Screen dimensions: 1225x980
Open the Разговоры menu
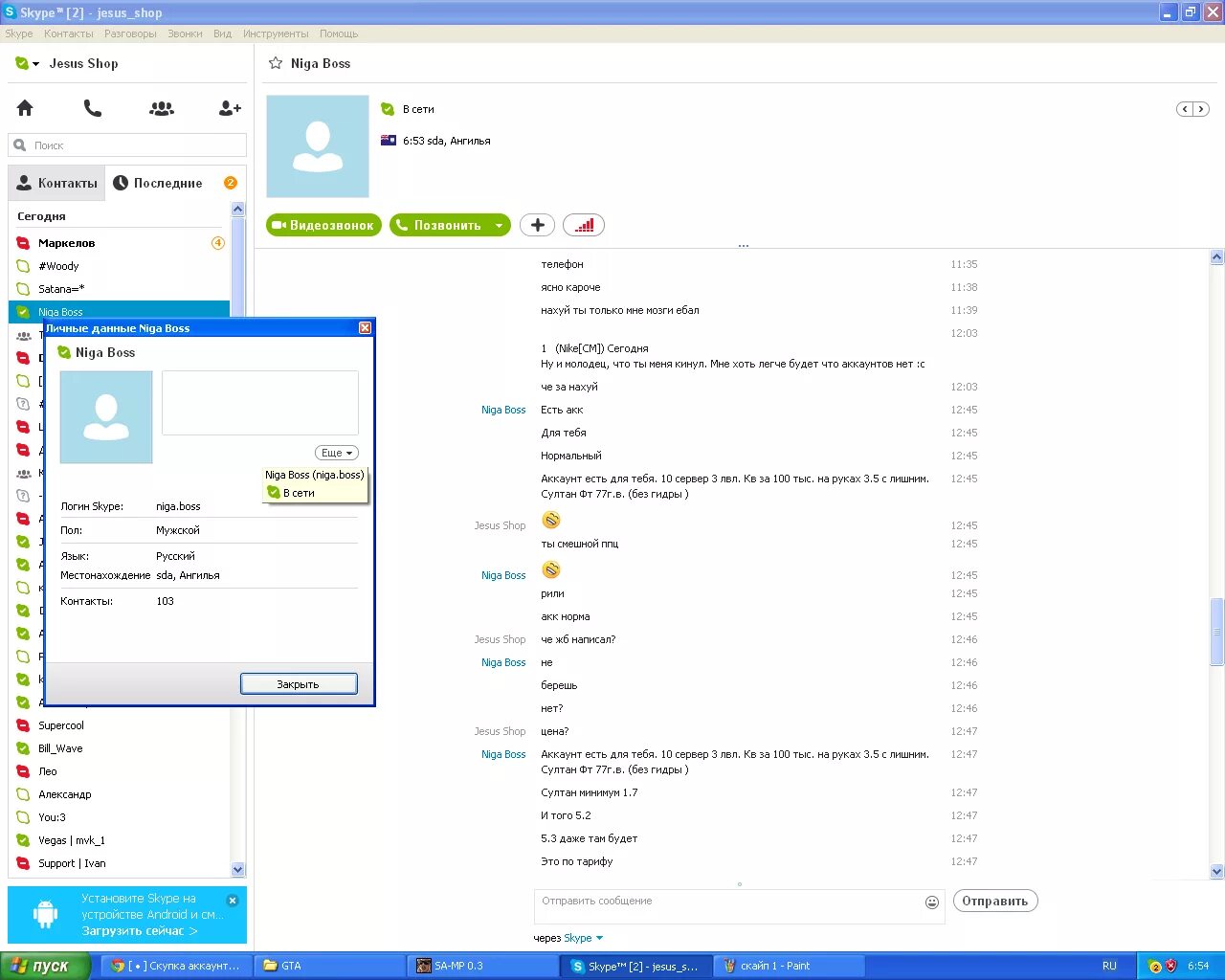coord(130,33)
